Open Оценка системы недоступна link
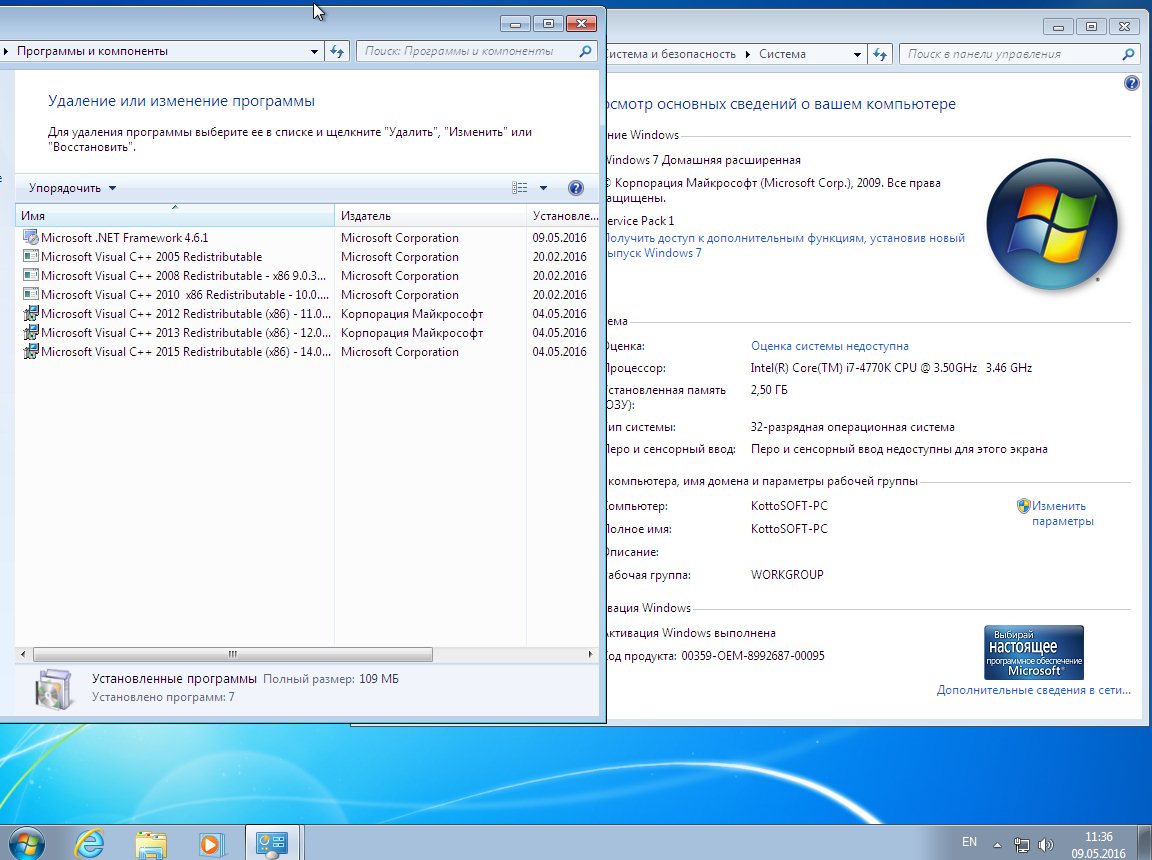This screenshot has height=860, width=1152. pos(829,346)
